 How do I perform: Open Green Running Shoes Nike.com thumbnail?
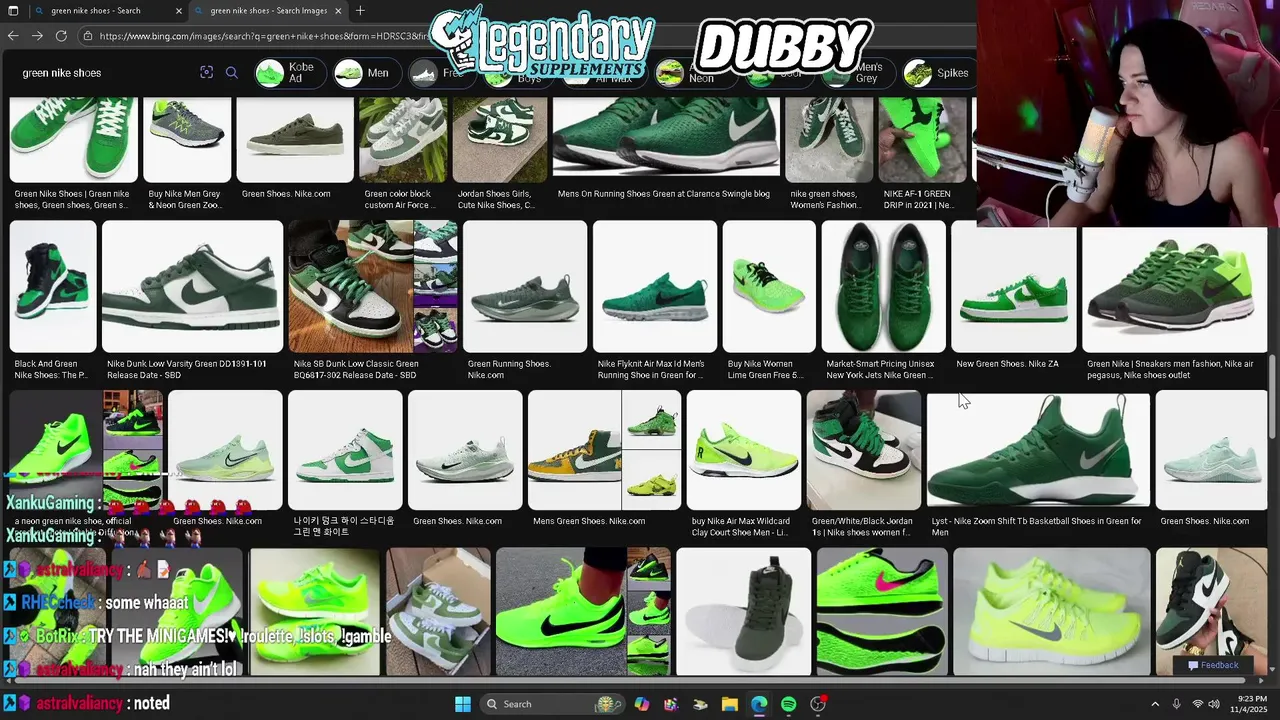(524, 286)
